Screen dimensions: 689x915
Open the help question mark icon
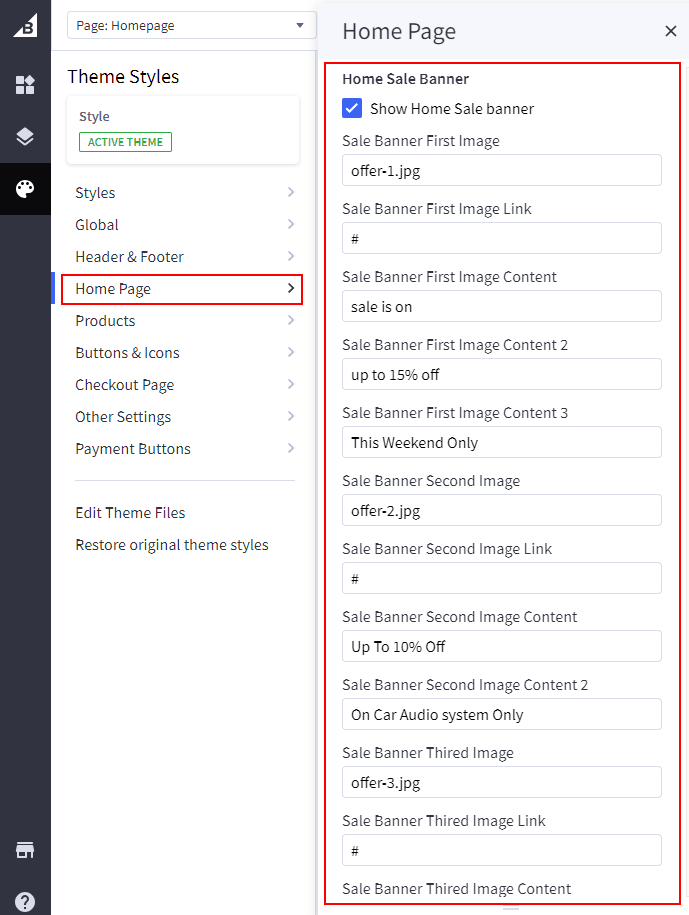click(x=25, y=900)
